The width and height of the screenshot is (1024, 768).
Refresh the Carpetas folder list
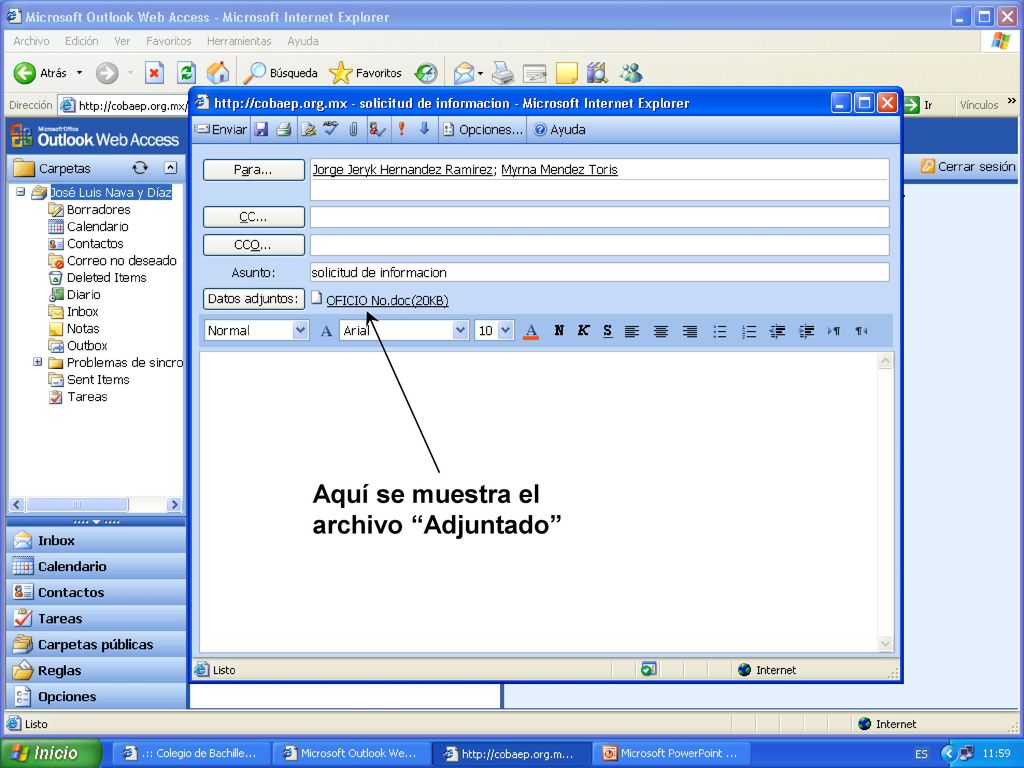[140, 168]
